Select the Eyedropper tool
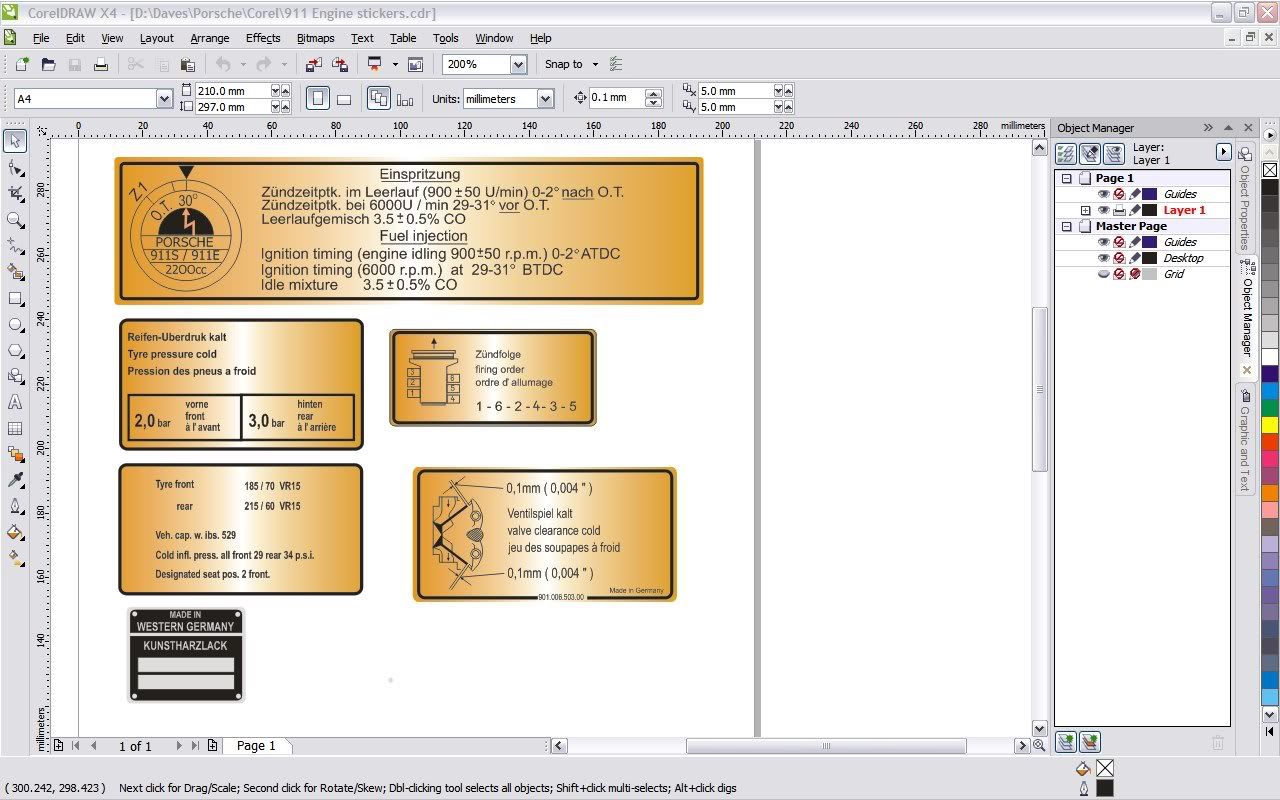1280x800 pixels. click(x=15, y=480)
